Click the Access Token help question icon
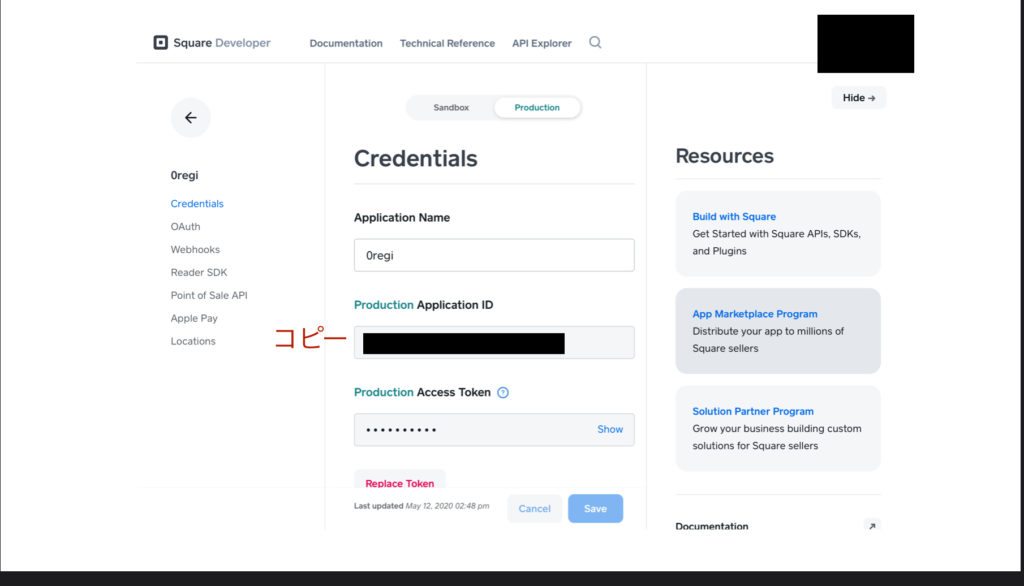Screen dimensions: 1024x586 pos(503,393)
